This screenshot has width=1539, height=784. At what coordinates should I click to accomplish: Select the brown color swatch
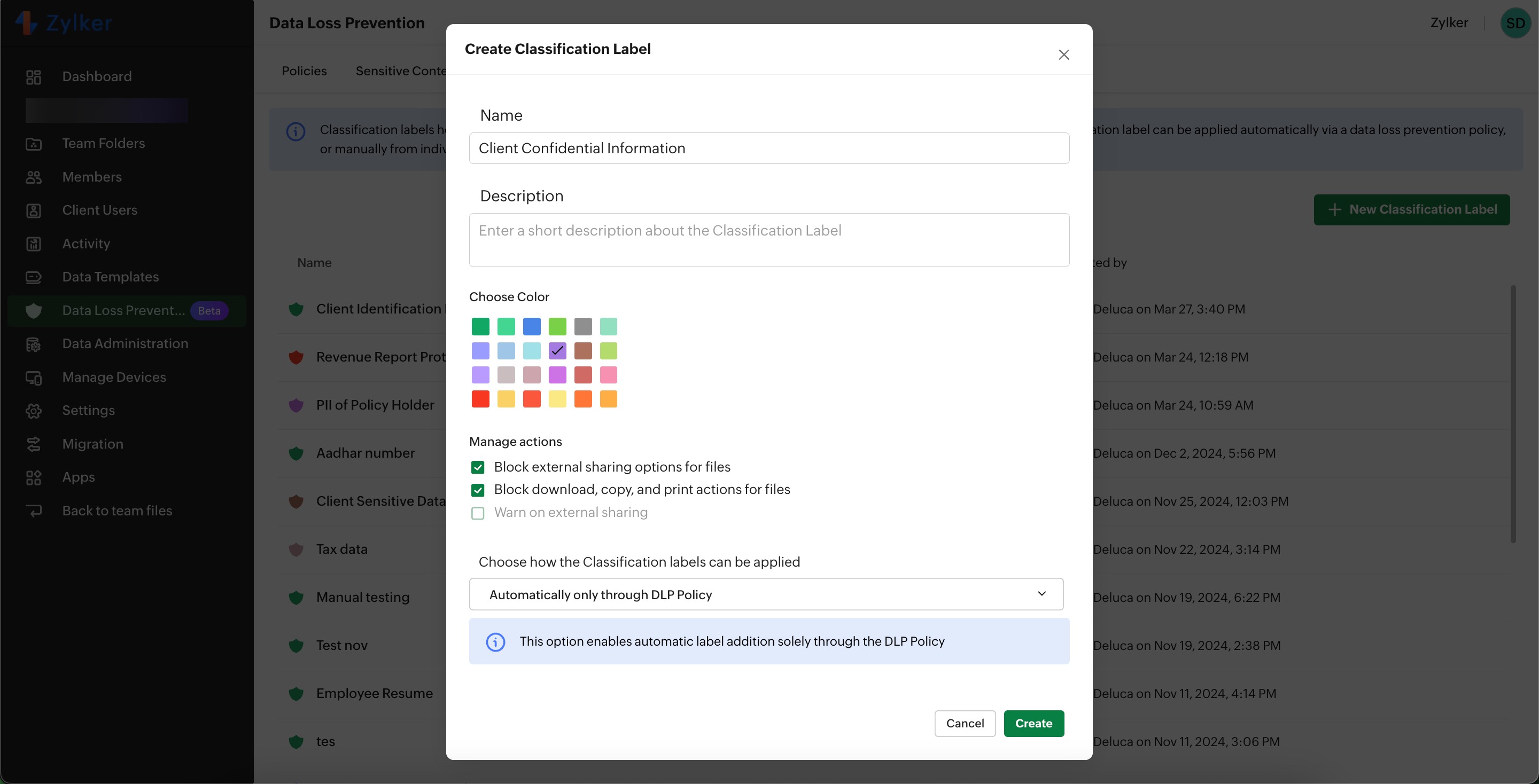(583, 350)
